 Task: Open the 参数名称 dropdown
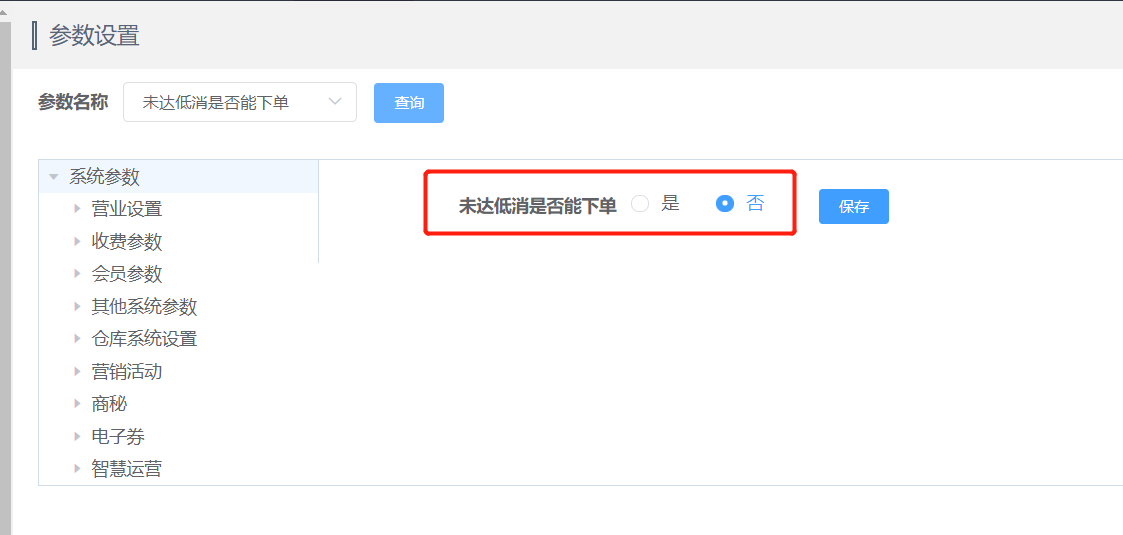[240, 102]
